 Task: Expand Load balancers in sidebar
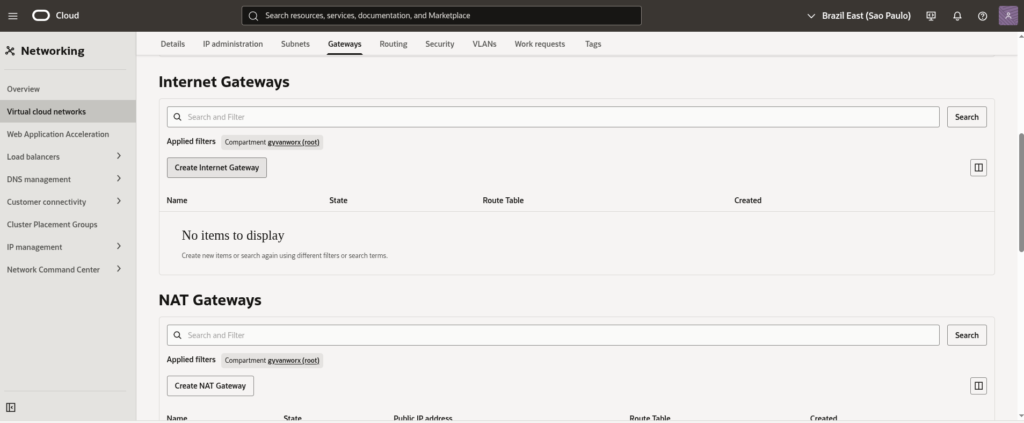[x=119, y=156]
